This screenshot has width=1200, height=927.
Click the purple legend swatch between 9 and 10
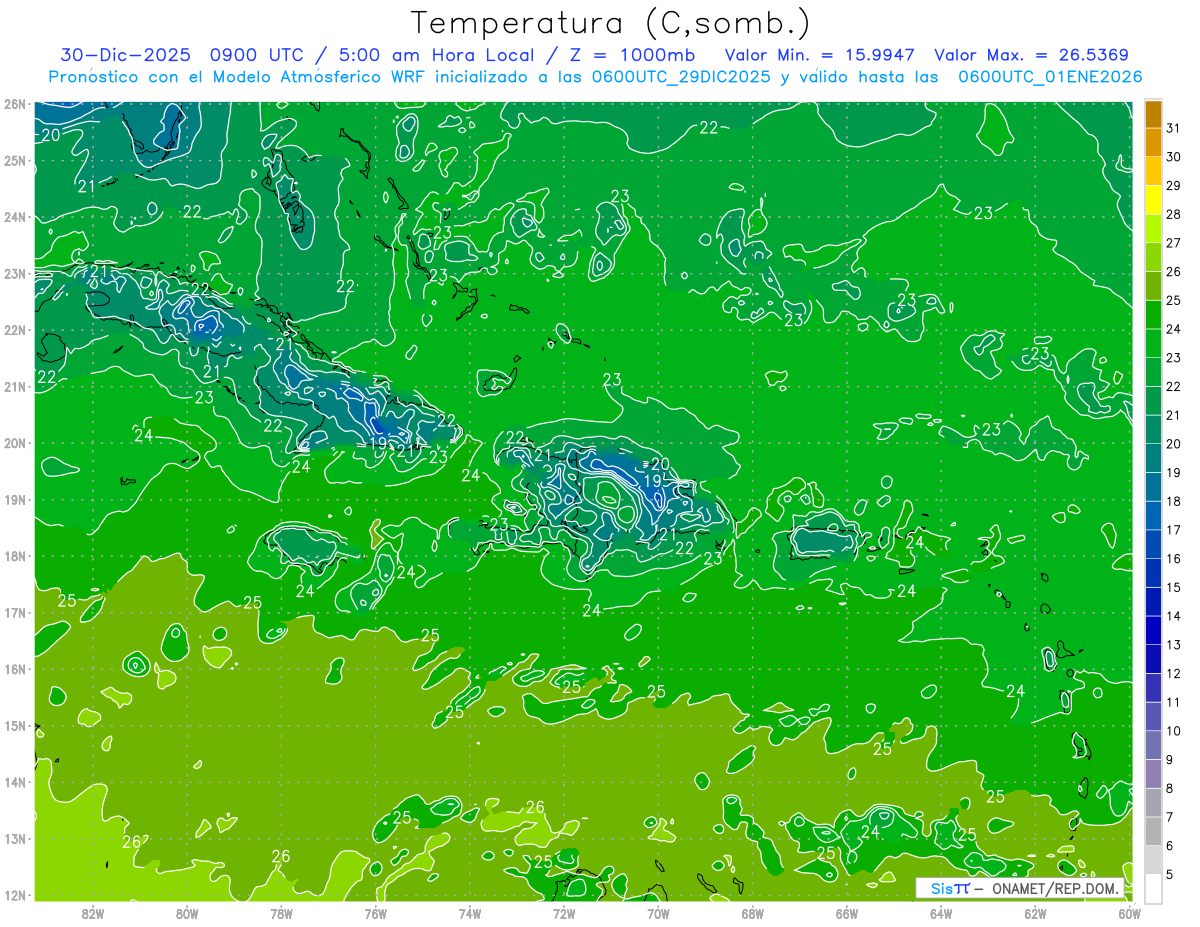click(1153, 745)
